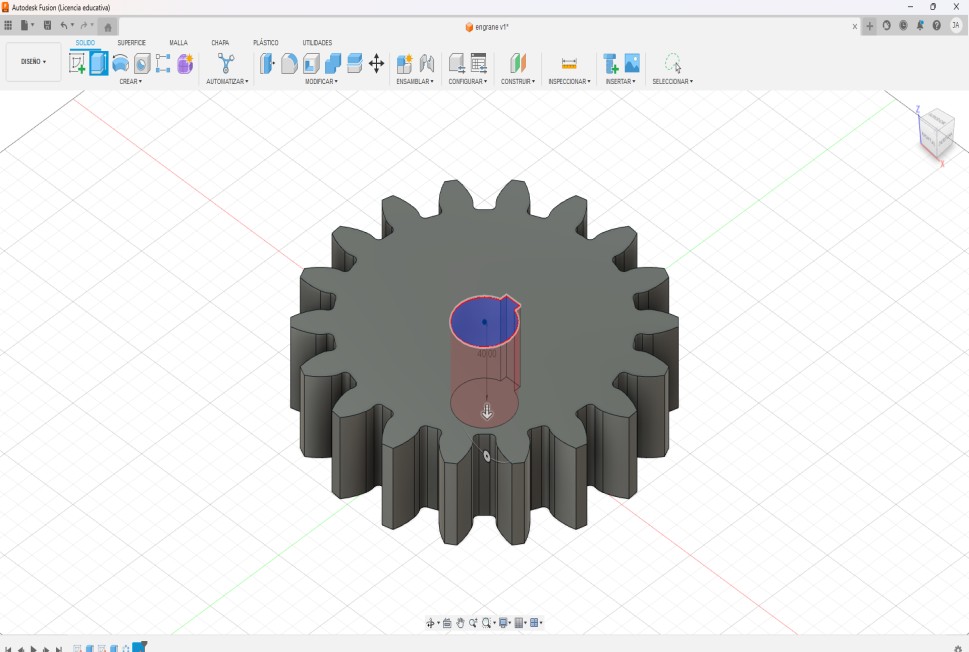Select the Press Pull tool
The image size is (969, 652).
pos(267,63)
